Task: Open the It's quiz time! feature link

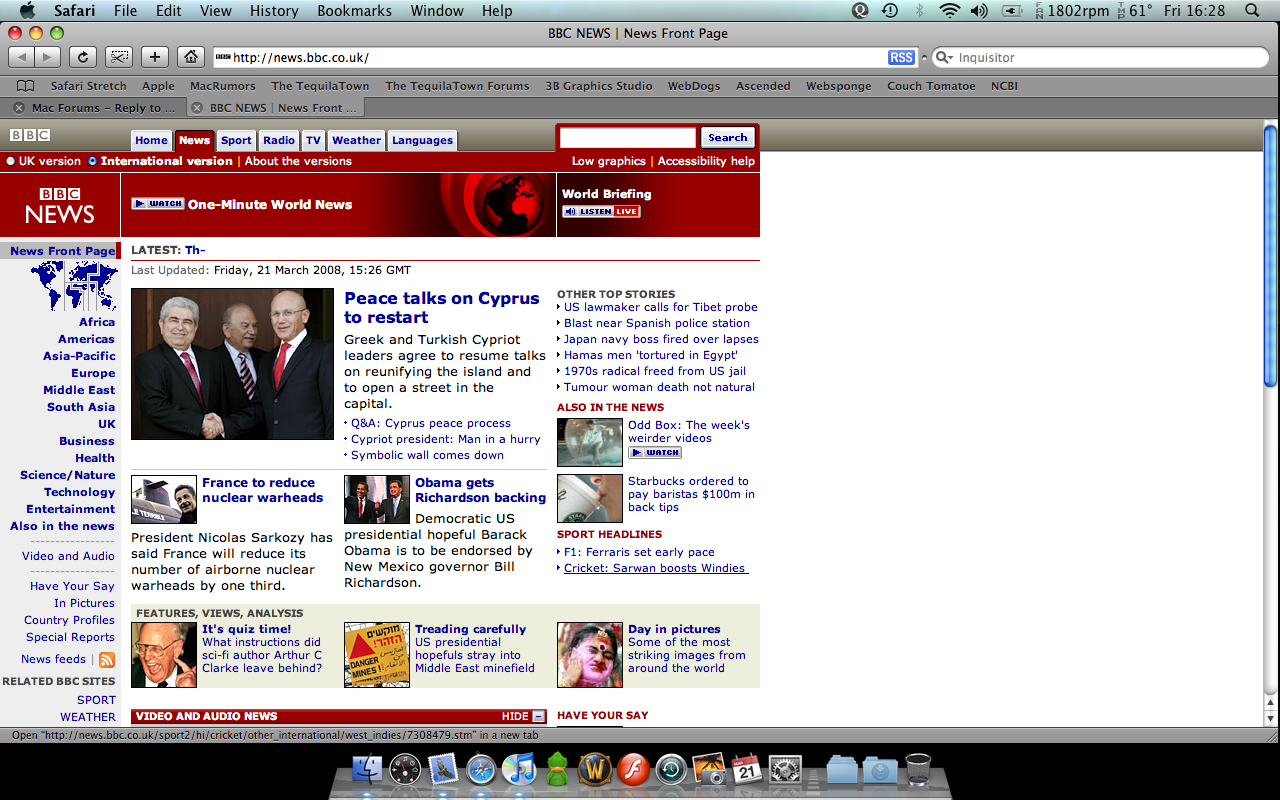Action: [246, 629]
